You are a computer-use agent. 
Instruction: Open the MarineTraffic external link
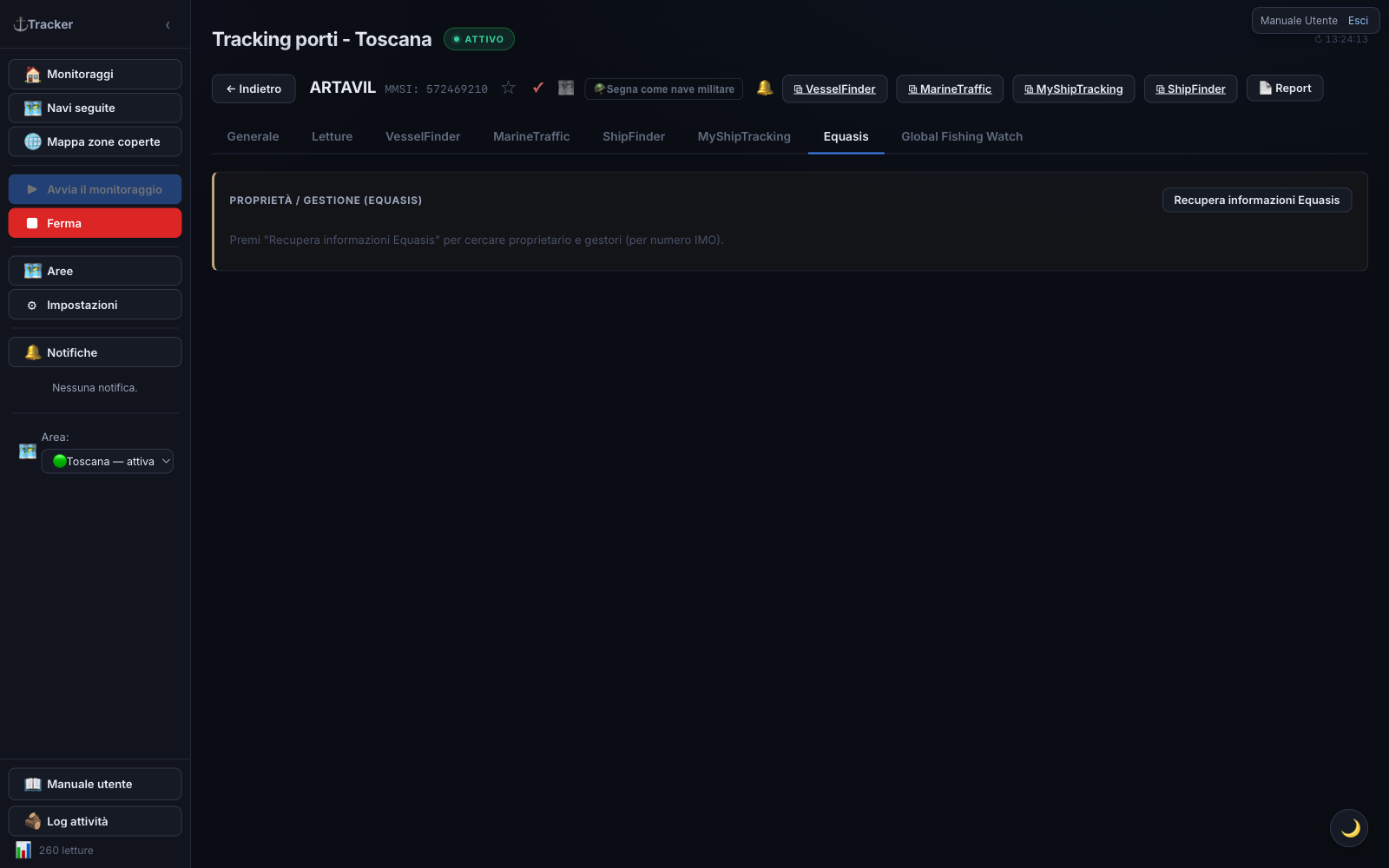click(950, 89)
